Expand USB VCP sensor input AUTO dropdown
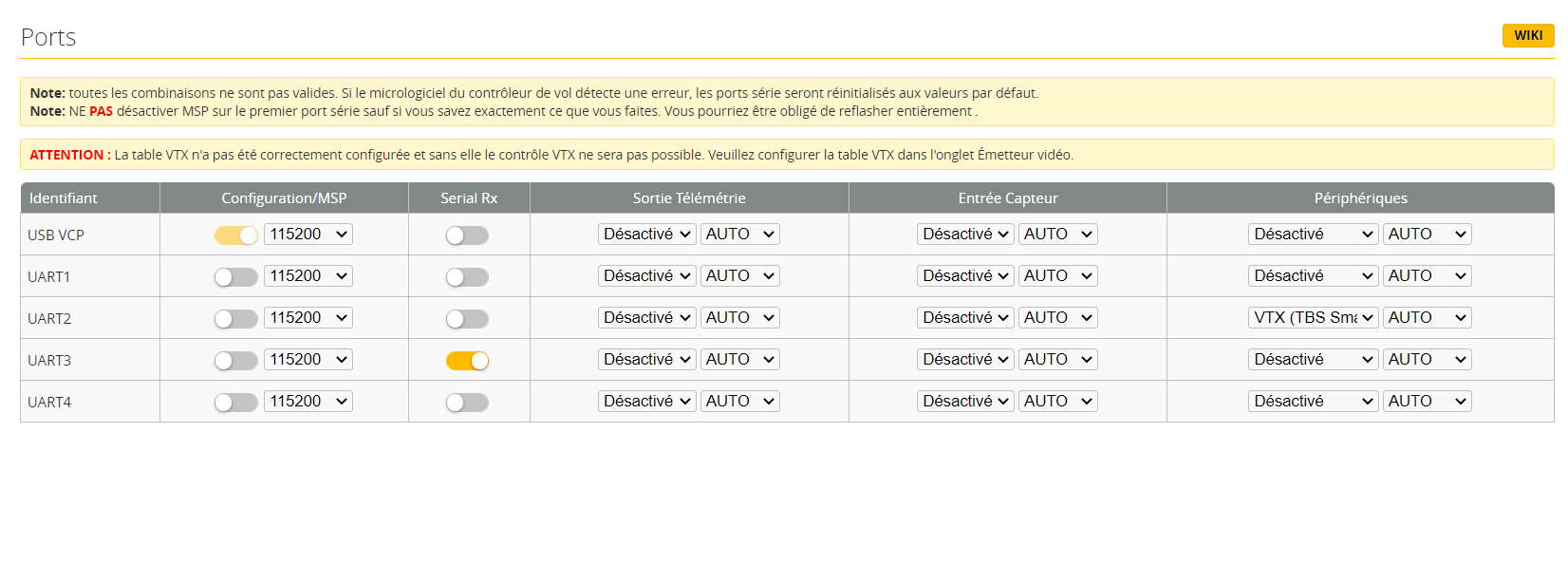 click(x=1057, y=235)
